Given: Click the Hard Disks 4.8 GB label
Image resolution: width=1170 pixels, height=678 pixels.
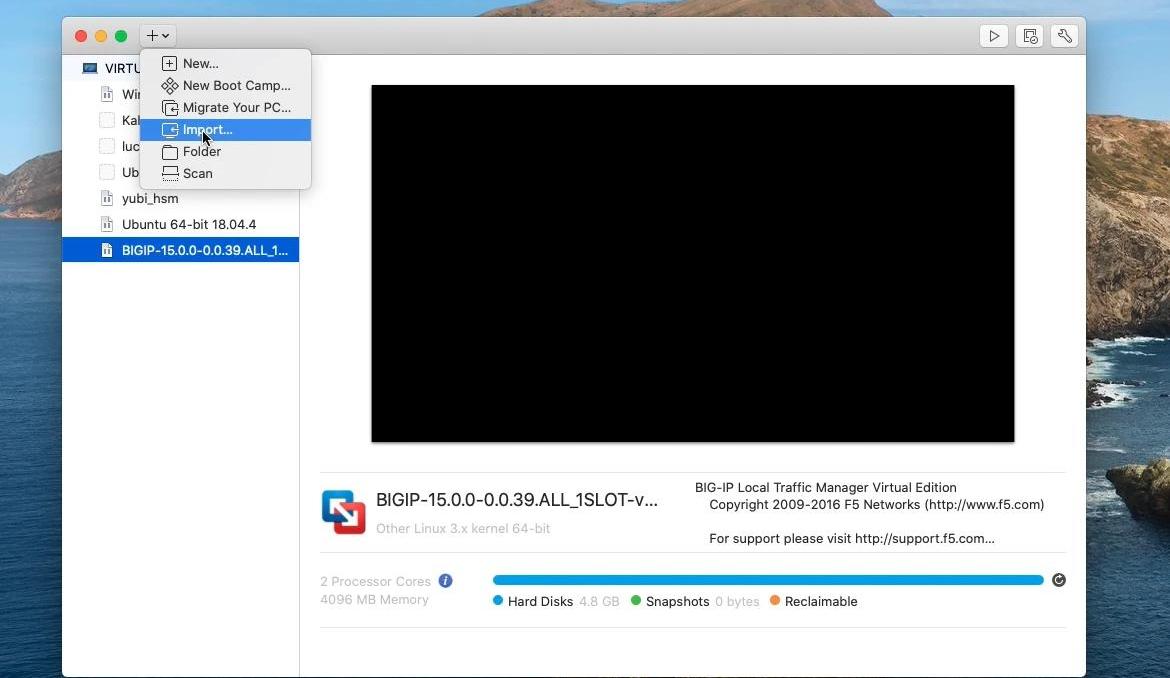Looking at the screenshot, I should tap(563, 601).
